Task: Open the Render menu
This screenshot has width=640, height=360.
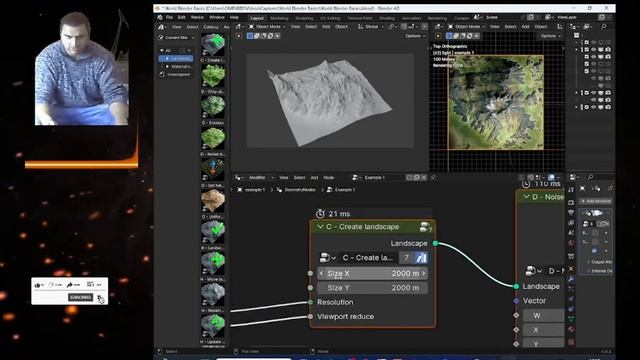Action: pyautogui.click(x=198, y=18)
